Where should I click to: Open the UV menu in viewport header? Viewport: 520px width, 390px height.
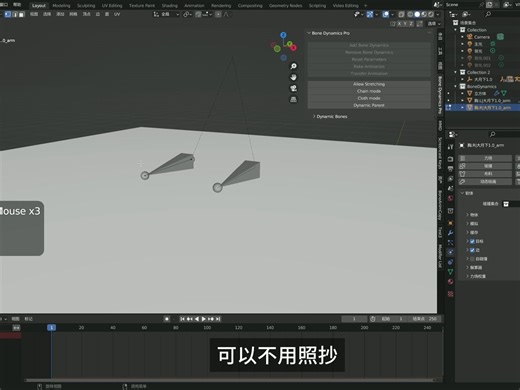click(117, 14)
